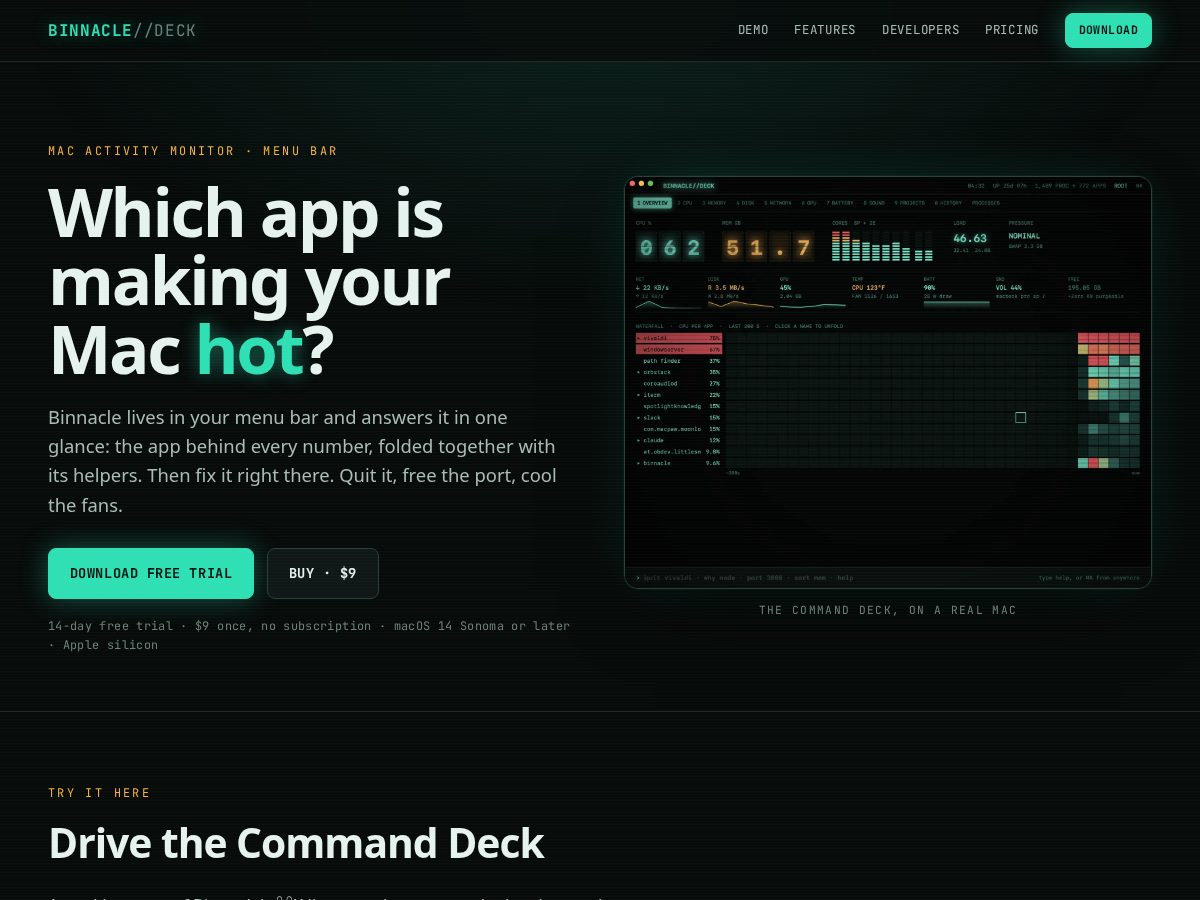Open the 8 SOUND tab in the deck

pyautogui.click(x=874, y=203)
